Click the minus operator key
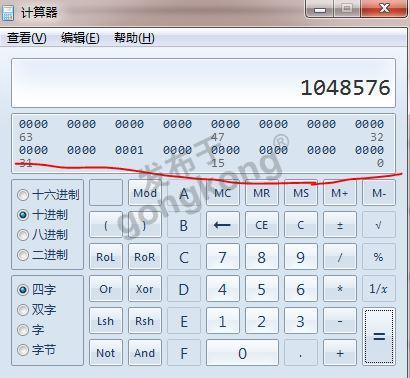The image size is (410, 378). [340, 321]
